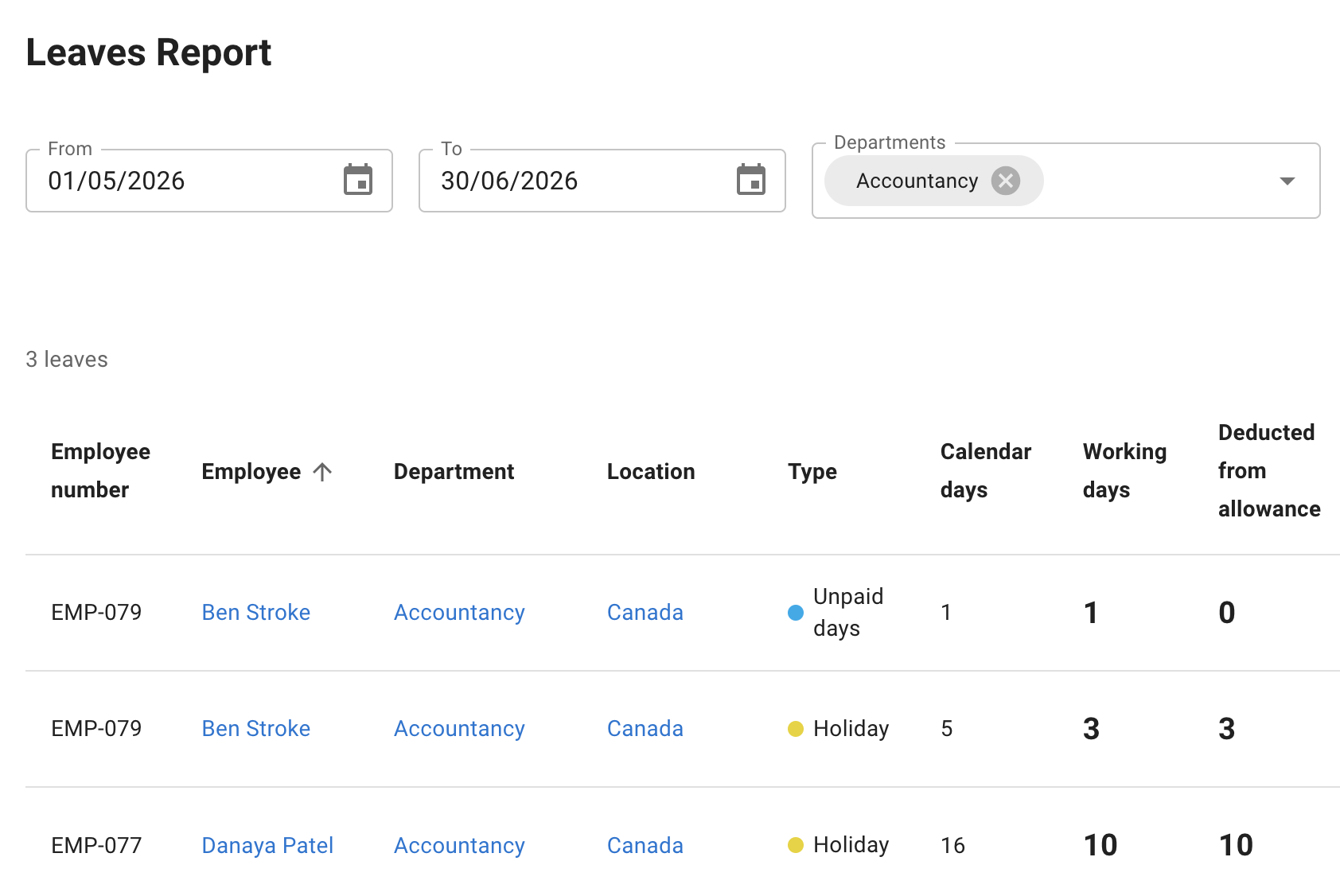The image size is (1340, 896).
Task: Click the Location column header
Action: tap(651, 472)
